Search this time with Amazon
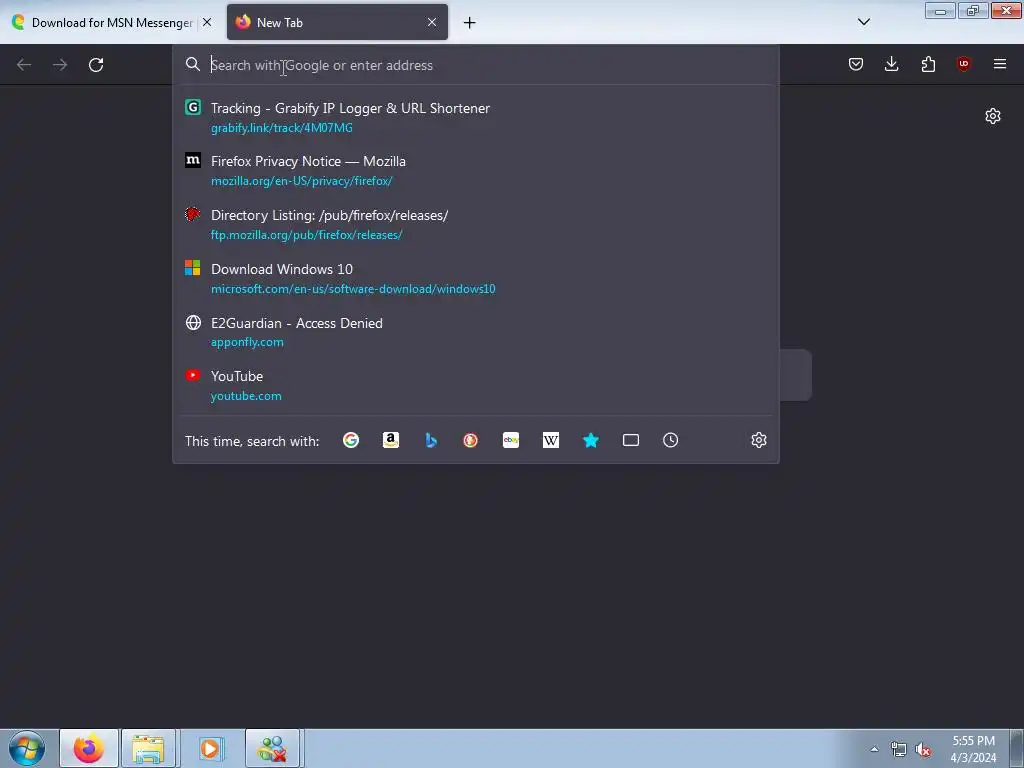The image size is (1024, 768). pyautogui.click(x=391, y=440)
